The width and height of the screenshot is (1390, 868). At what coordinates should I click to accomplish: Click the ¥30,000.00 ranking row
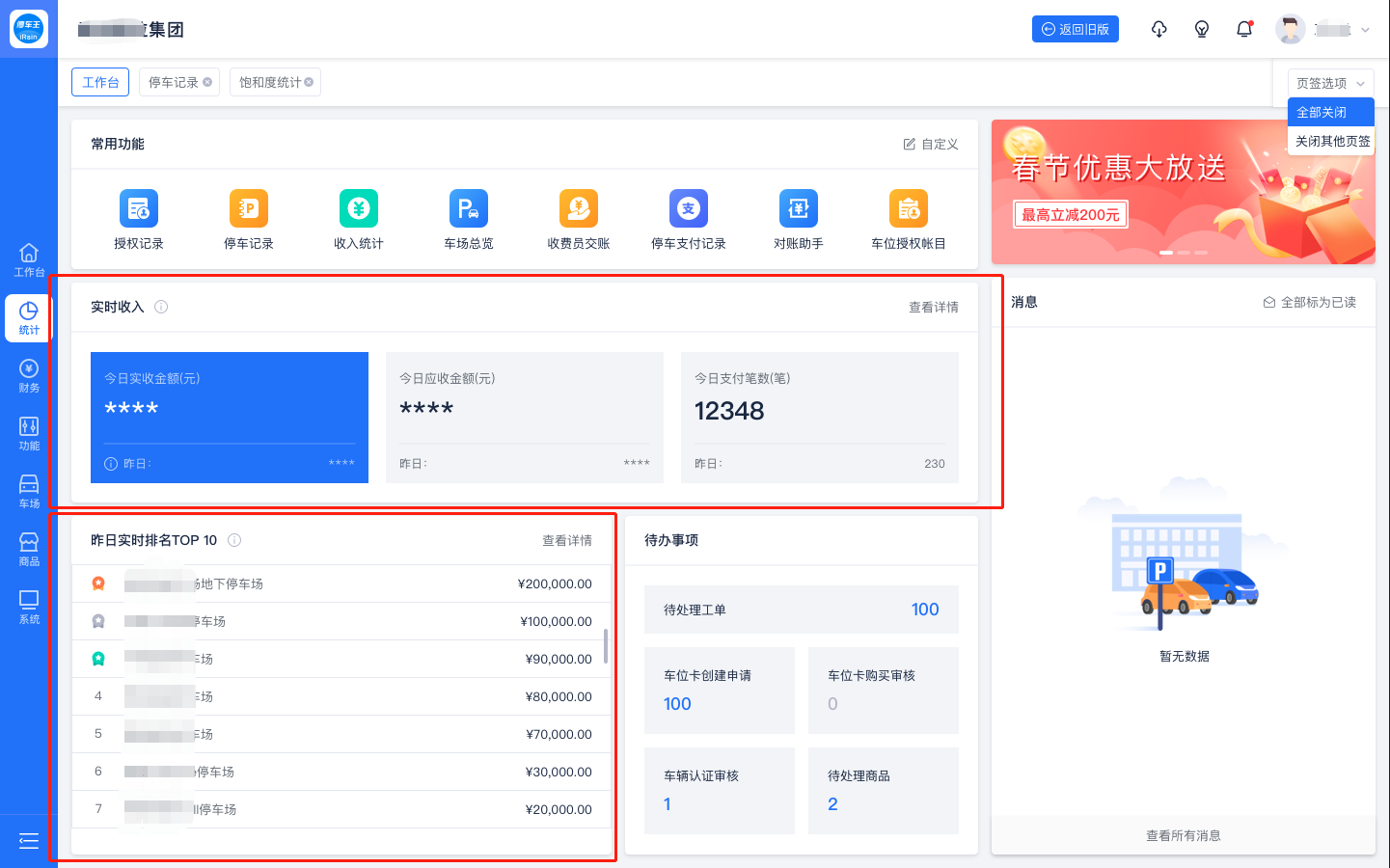(341, 772)
